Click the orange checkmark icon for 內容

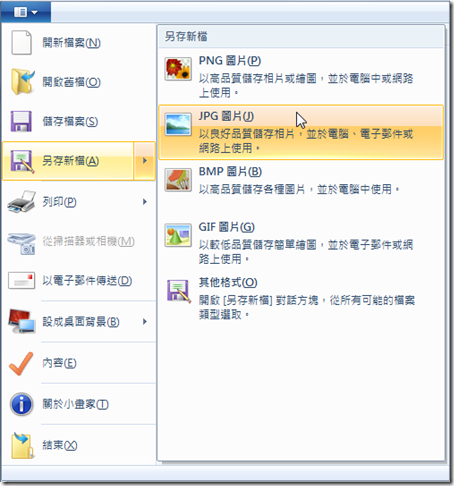21,363
